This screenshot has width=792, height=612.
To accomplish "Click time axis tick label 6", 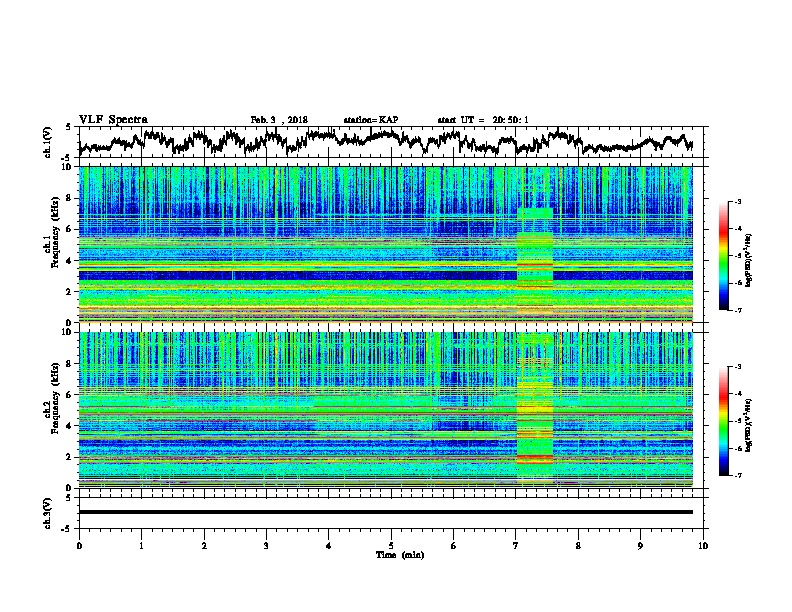I will tap(454, 546).
